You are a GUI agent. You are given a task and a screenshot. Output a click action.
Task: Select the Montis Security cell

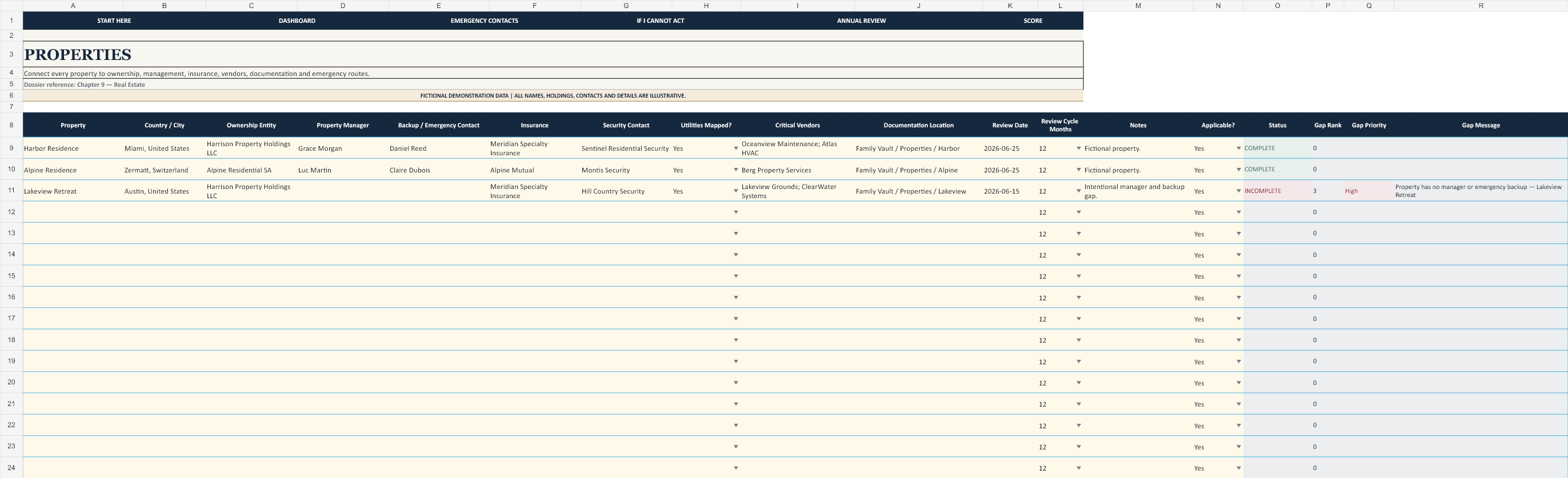(x=626, y=170)
